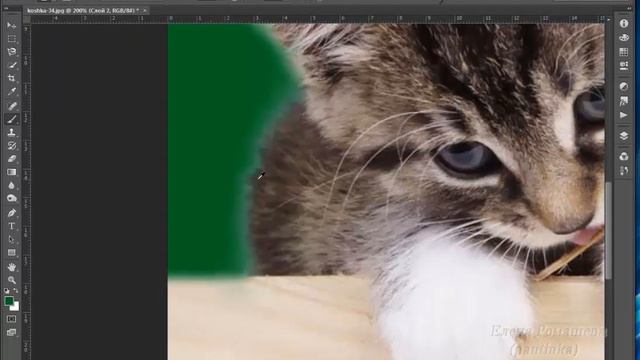Swap foreground and background colors

pyautogui.click(x=16, y=291)
